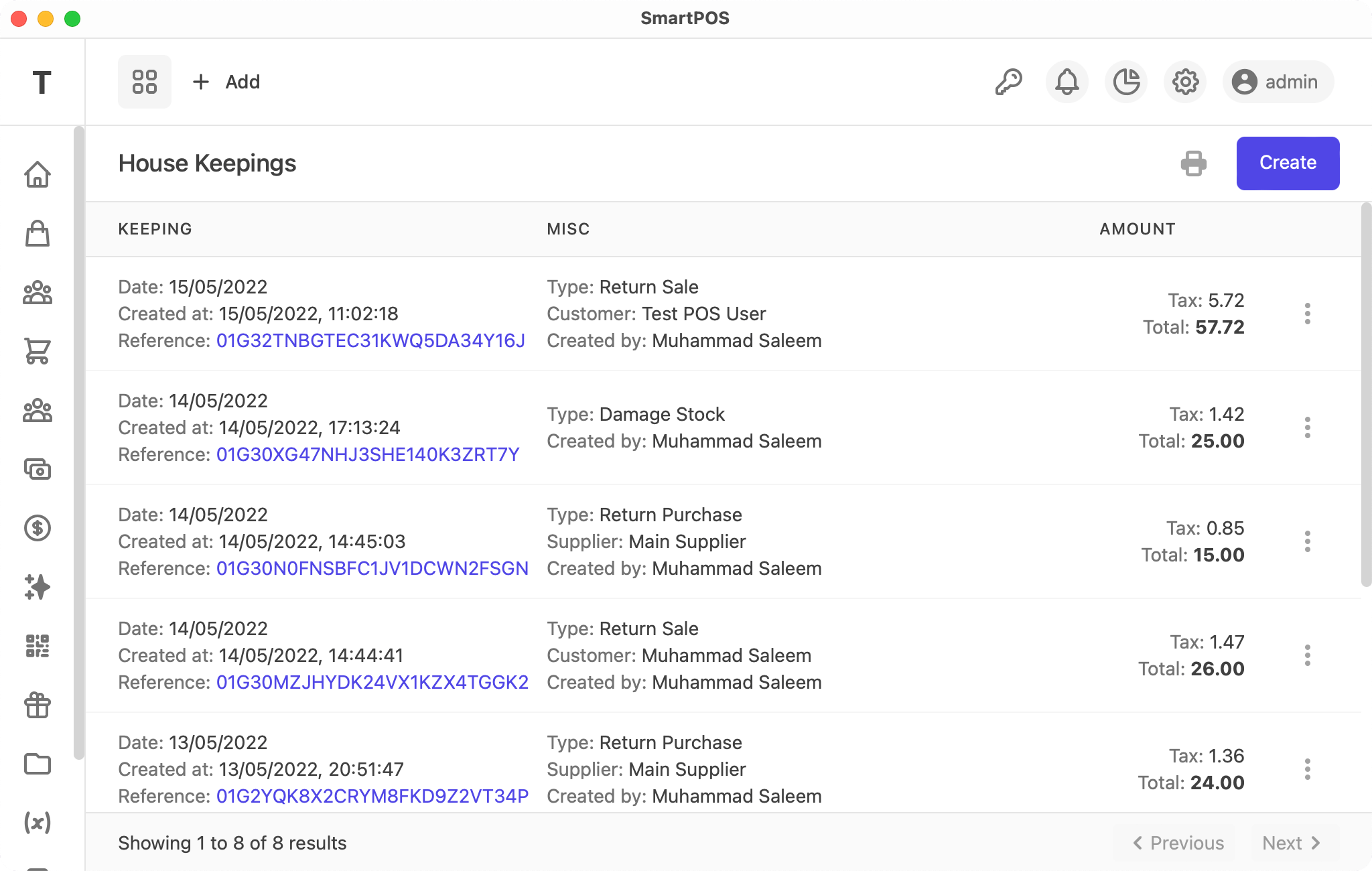Viewport: 1372px width, 871px height.
Task: Open three-dot menu for Damage Stock row
Action: [1307, 427]
